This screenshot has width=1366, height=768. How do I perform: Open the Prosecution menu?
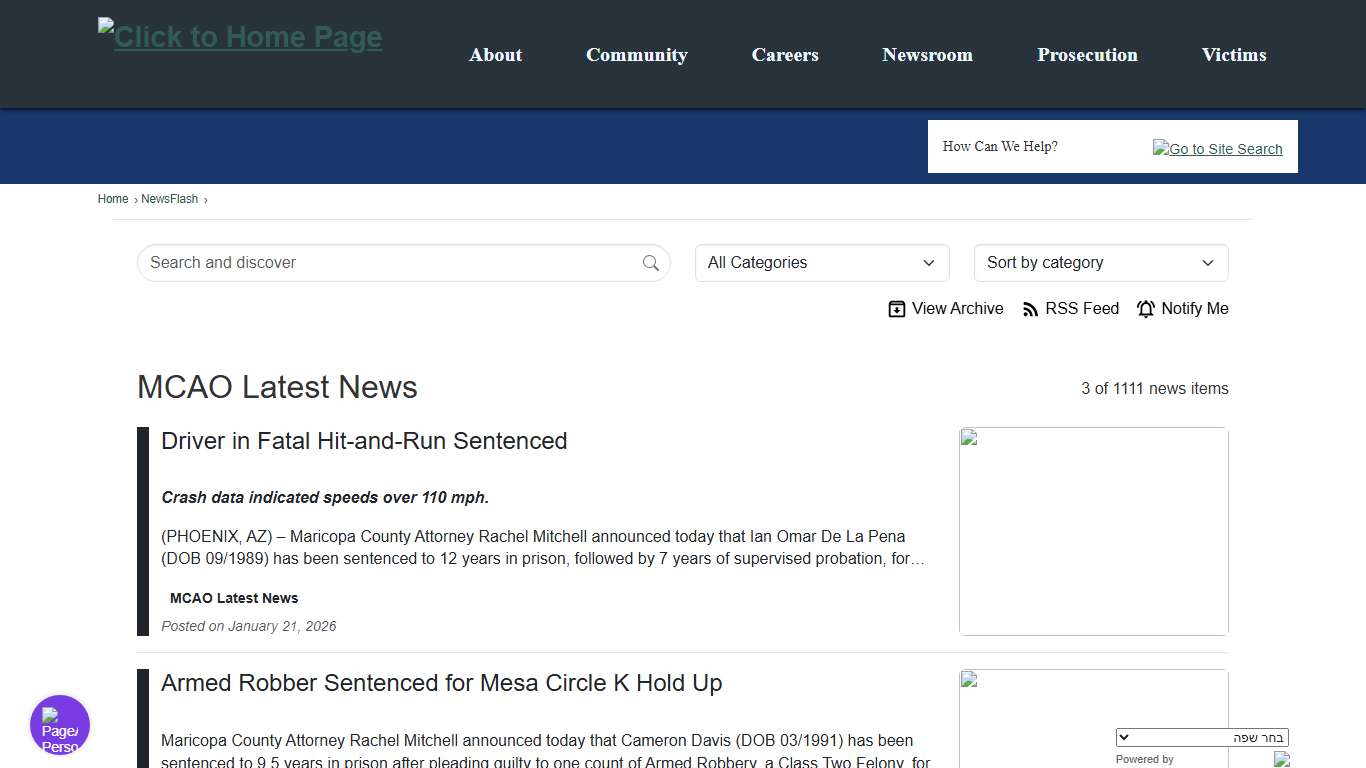tap(1087, 55)
